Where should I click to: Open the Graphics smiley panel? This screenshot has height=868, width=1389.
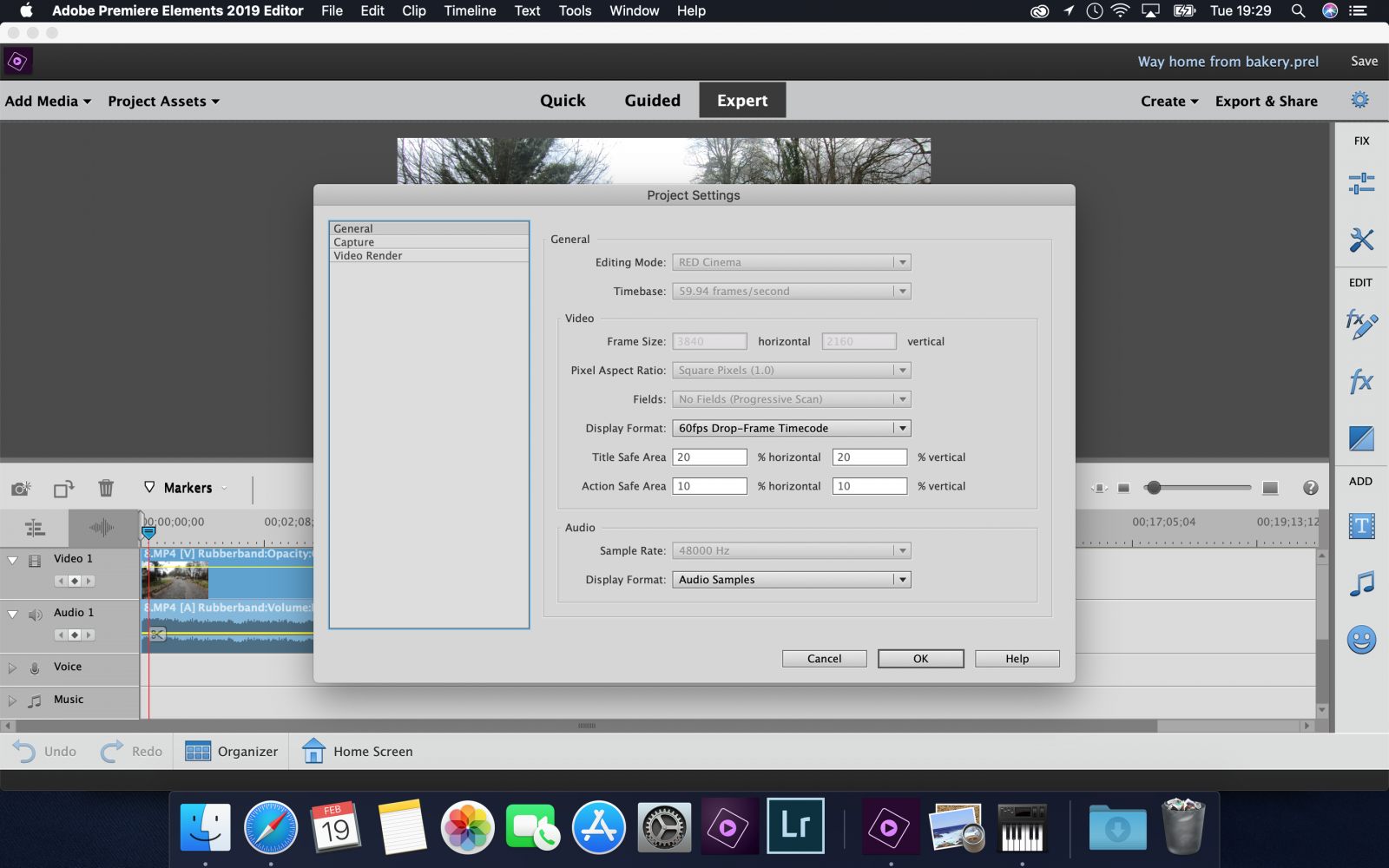pos(1361,641)
